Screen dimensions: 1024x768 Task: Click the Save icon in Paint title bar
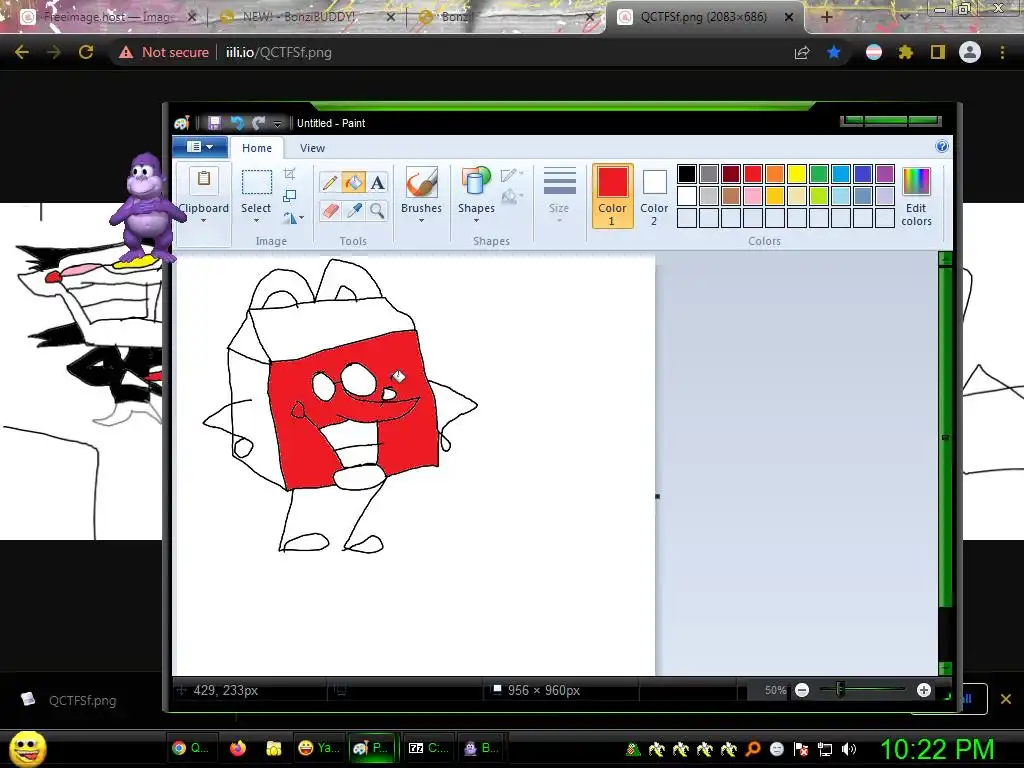[x=214, y=123]
